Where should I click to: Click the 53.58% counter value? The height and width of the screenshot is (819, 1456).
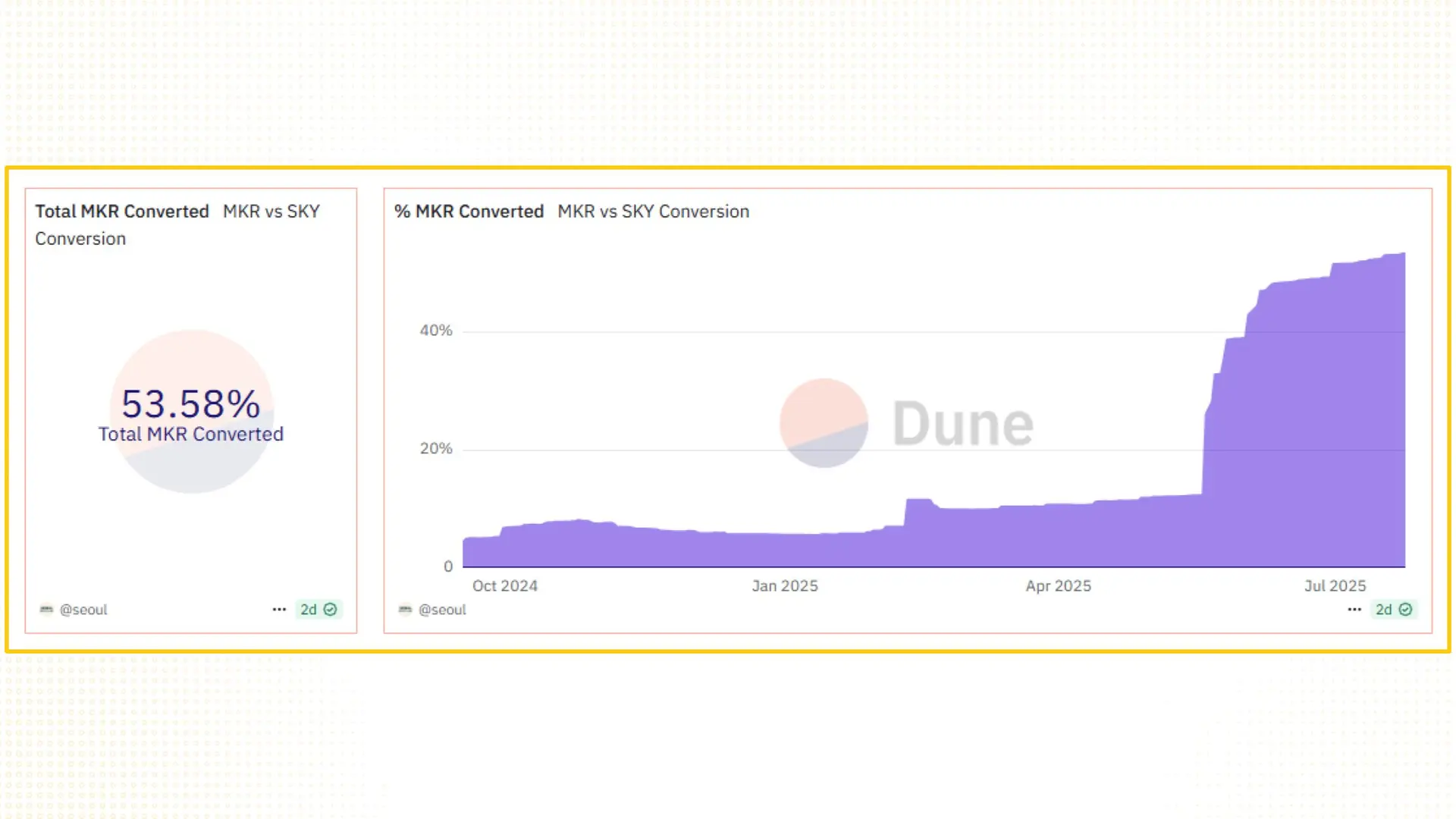[x=191, y=403]
